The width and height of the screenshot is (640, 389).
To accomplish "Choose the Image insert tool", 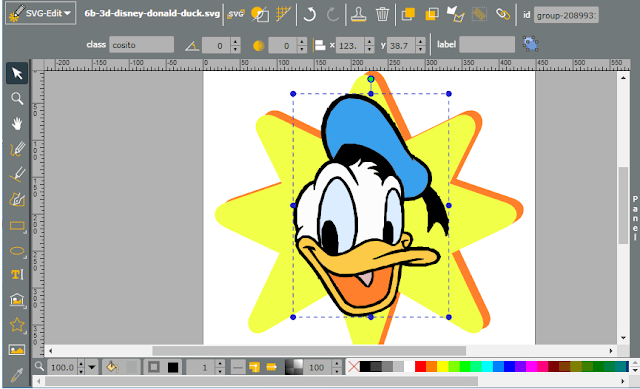I will coord(17,350).
